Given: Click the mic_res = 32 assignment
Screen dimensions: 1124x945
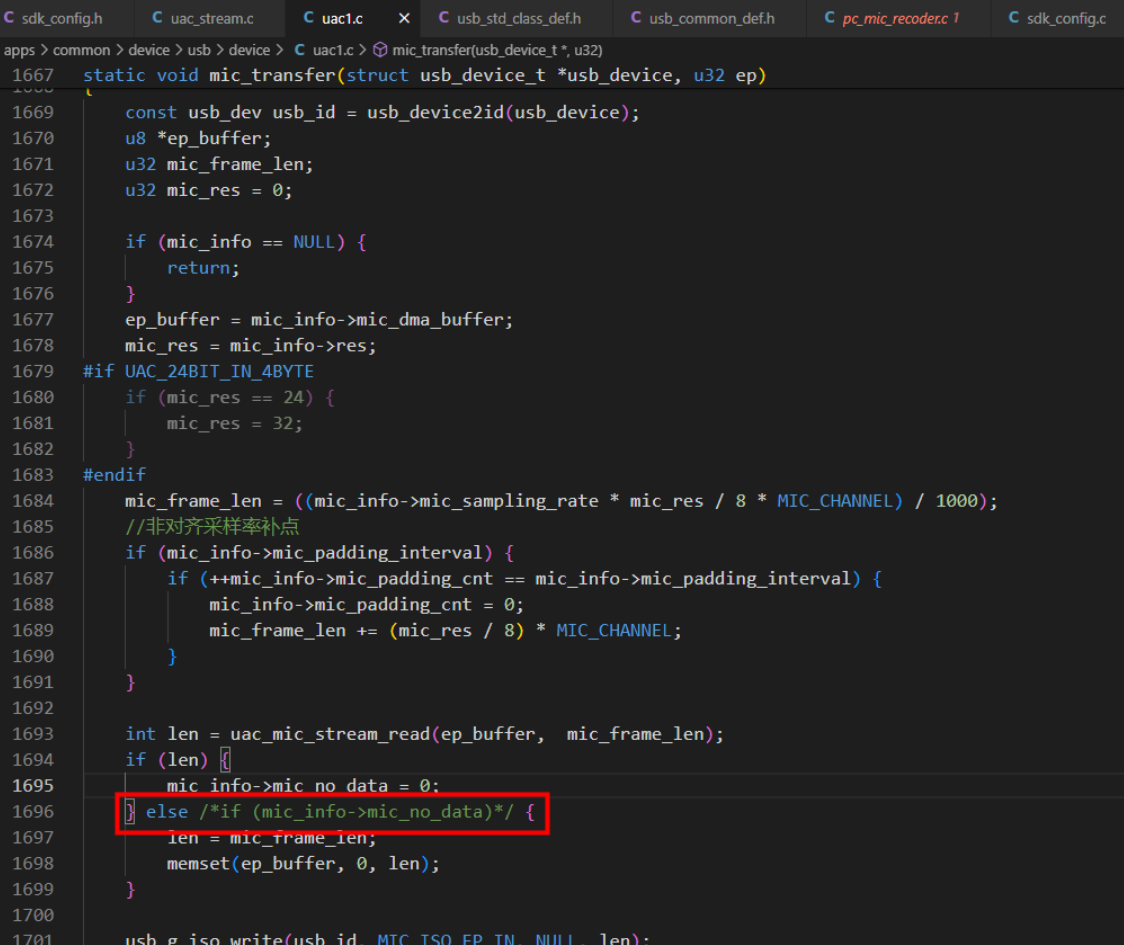Looking at the screenshot, I should point(234,423).
